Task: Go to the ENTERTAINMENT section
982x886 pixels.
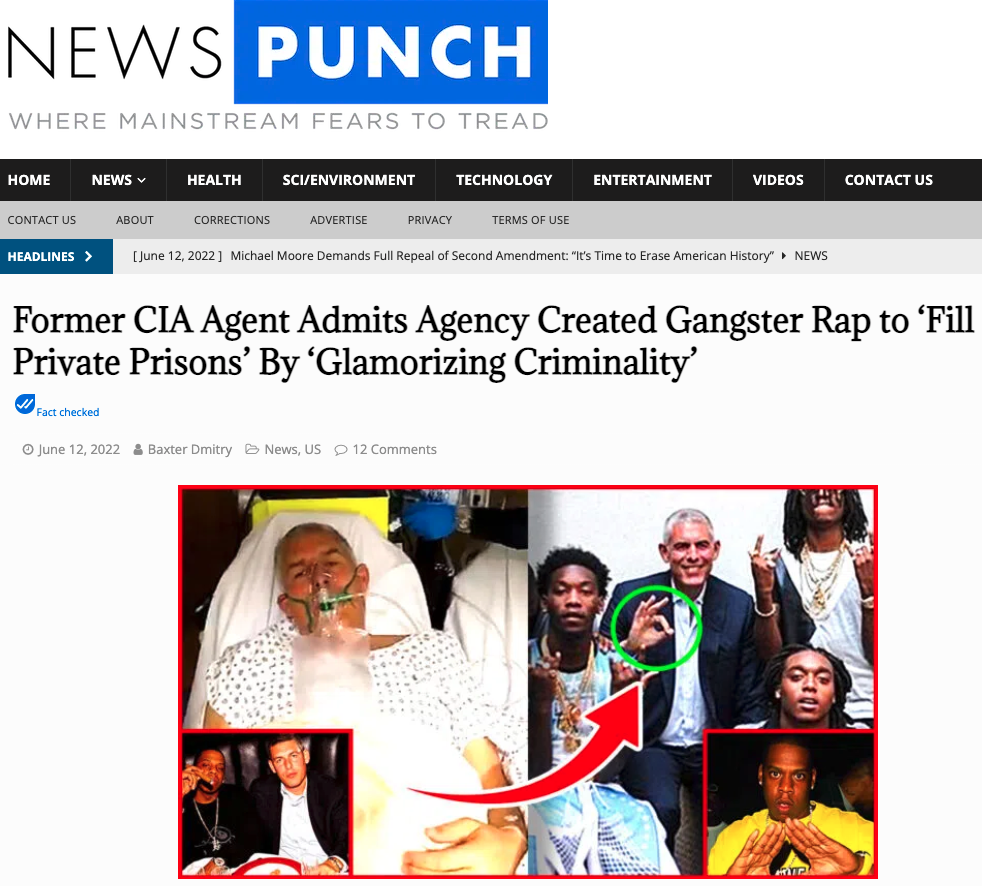Action: 652,180
